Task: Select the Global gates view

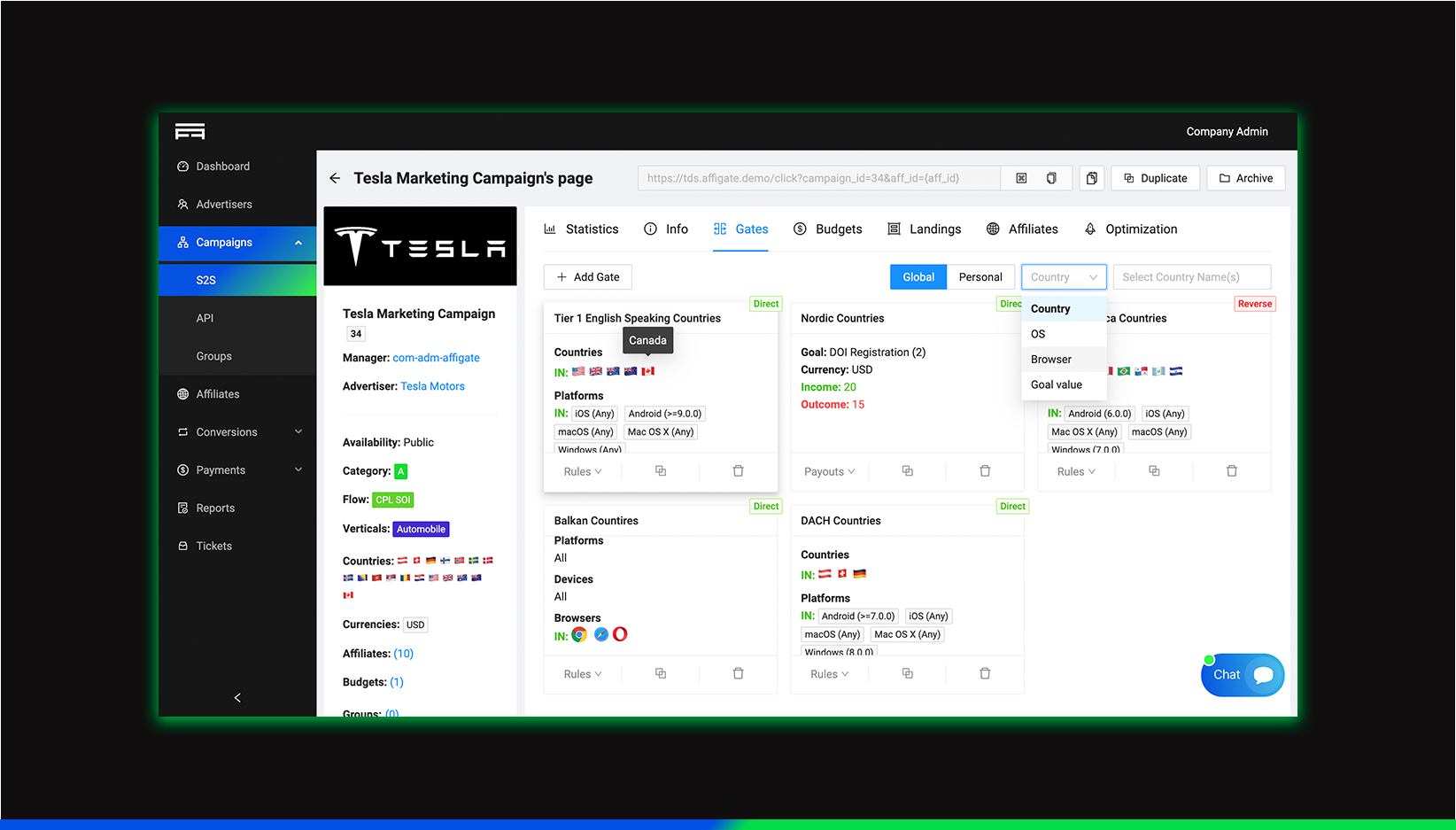Action: (918, 276)
